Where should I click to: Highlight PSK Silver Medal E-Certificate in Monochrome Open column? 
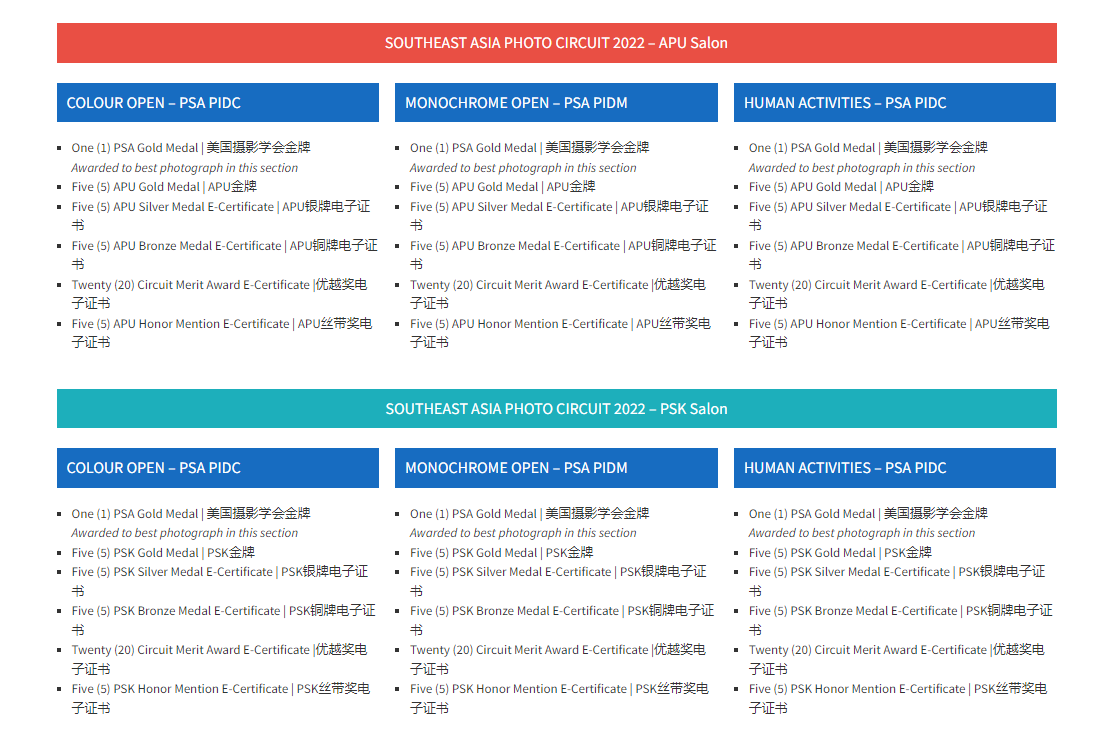click(x=559, y=581)
